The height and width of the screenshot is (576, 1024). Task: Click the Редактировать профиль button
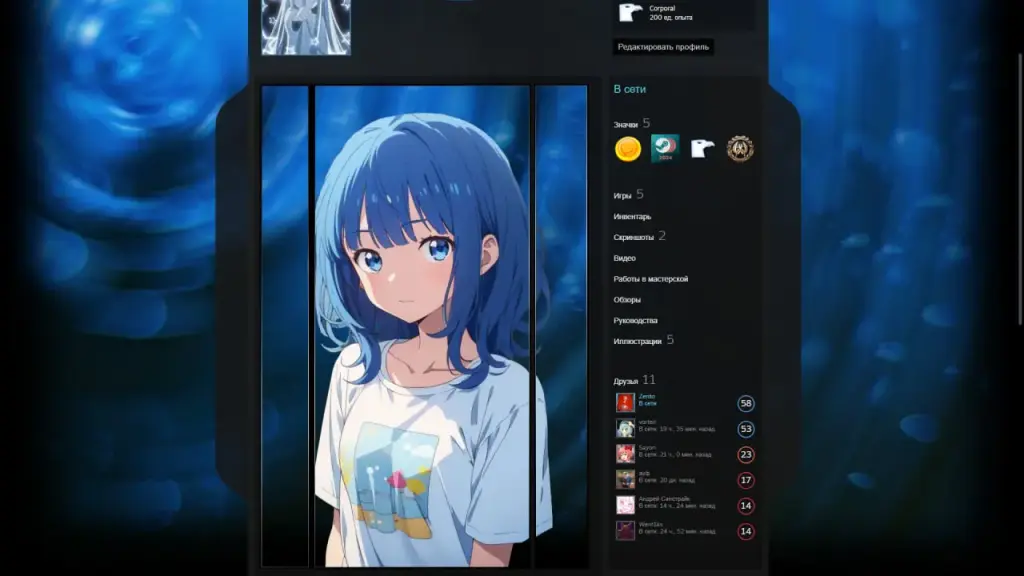click(x=663, y=46)
